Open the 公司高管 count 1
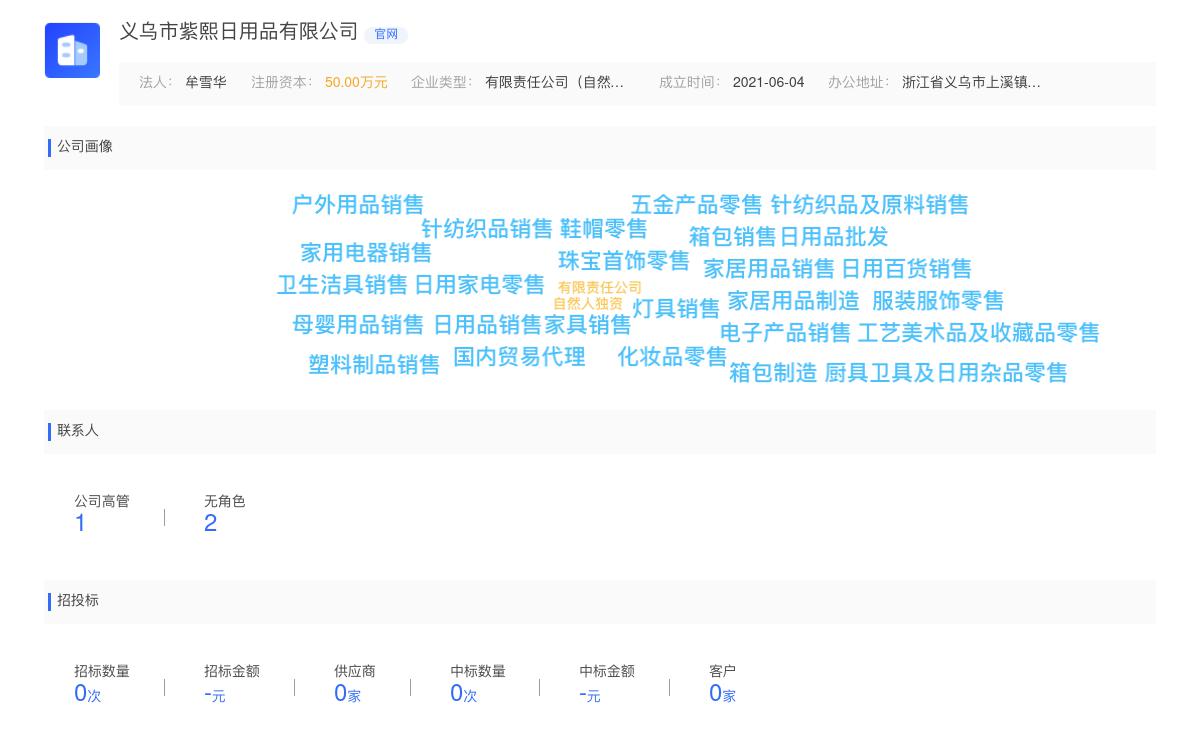 (80, 524)
